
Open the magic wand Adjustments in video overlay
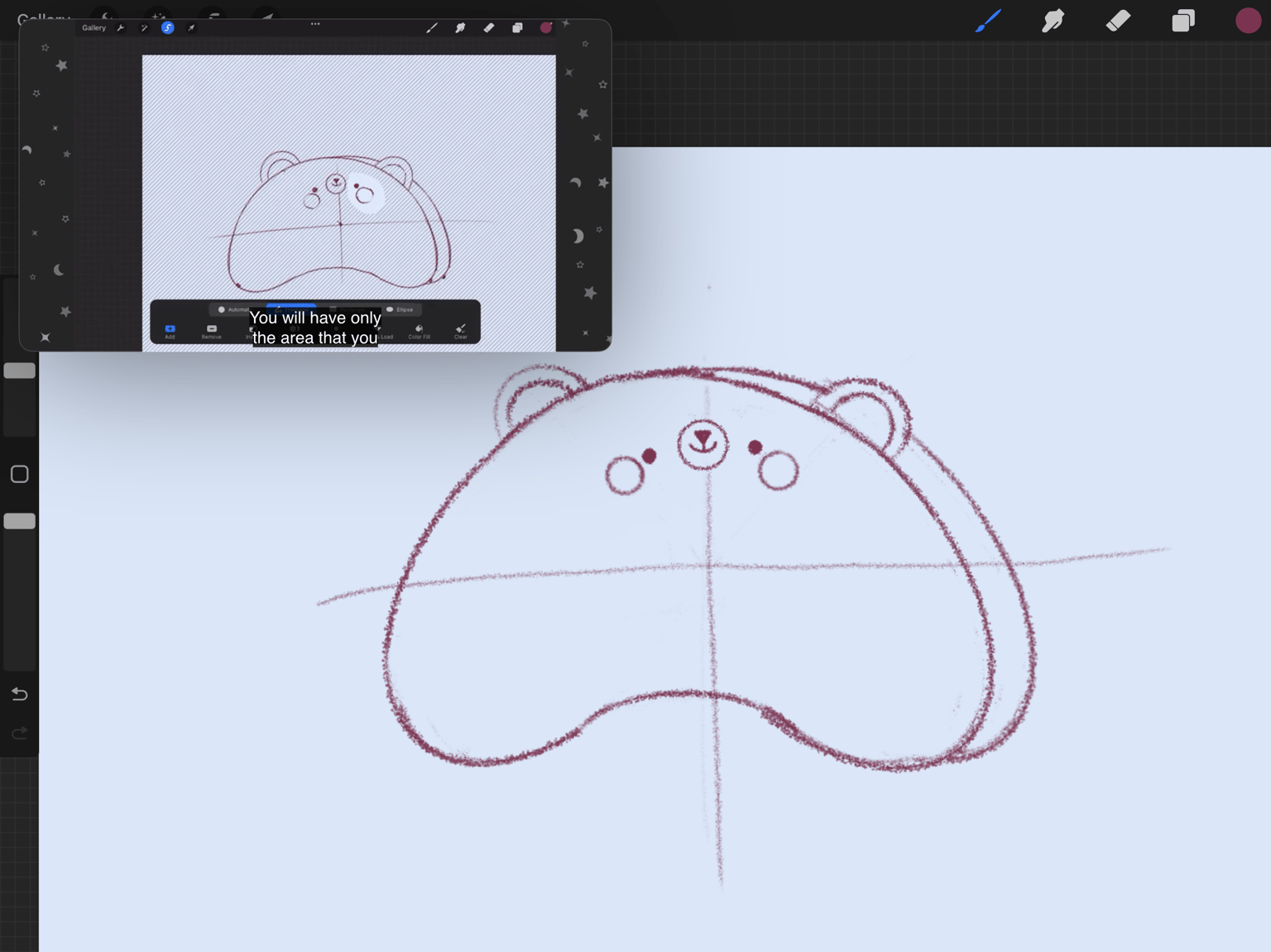click(144, 28)
